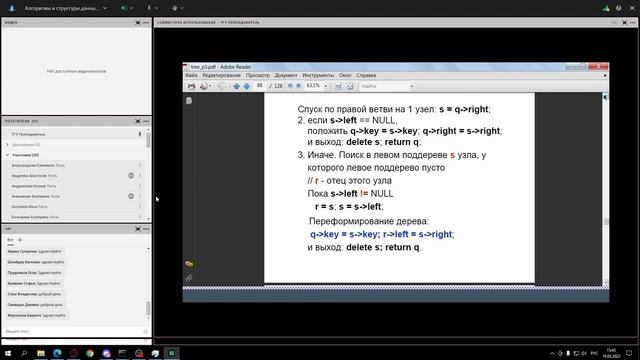Open the email dropdown arrow in Reader toolbar
Image resolution: width=640 pixels, height=360 pixels.
[210, 86]
